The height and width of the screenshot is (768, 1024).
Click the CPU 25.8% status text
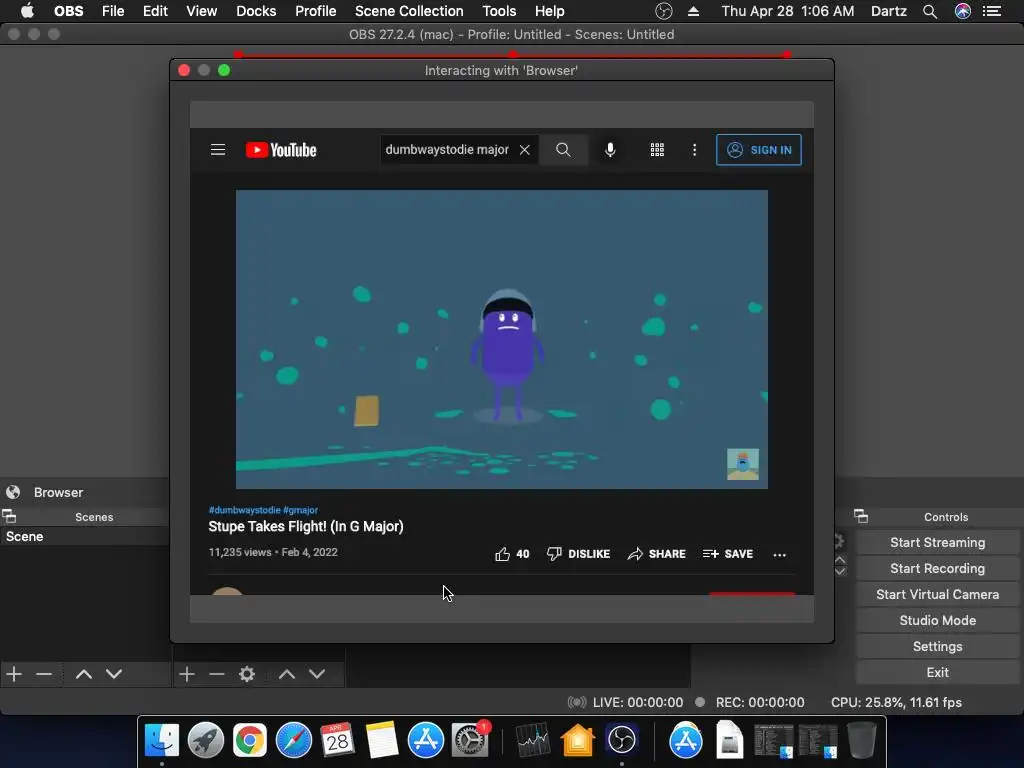(896, 703)
